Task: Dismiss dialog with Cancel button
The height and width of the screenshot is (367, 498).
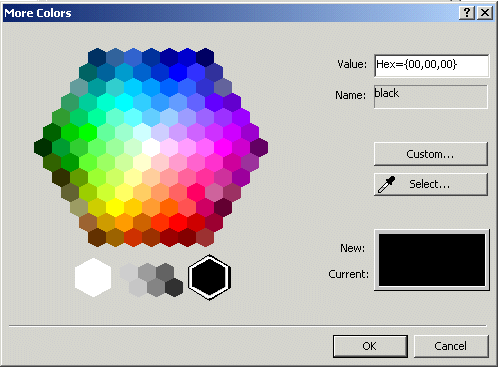Action: (x=451, y=346)
